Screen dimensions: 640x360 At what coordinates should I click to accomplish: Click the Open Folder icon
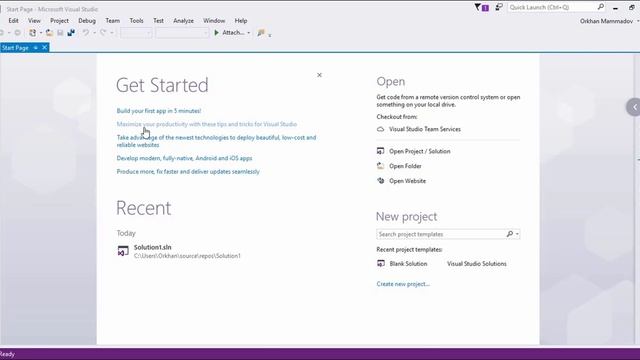tap(380, 166)
